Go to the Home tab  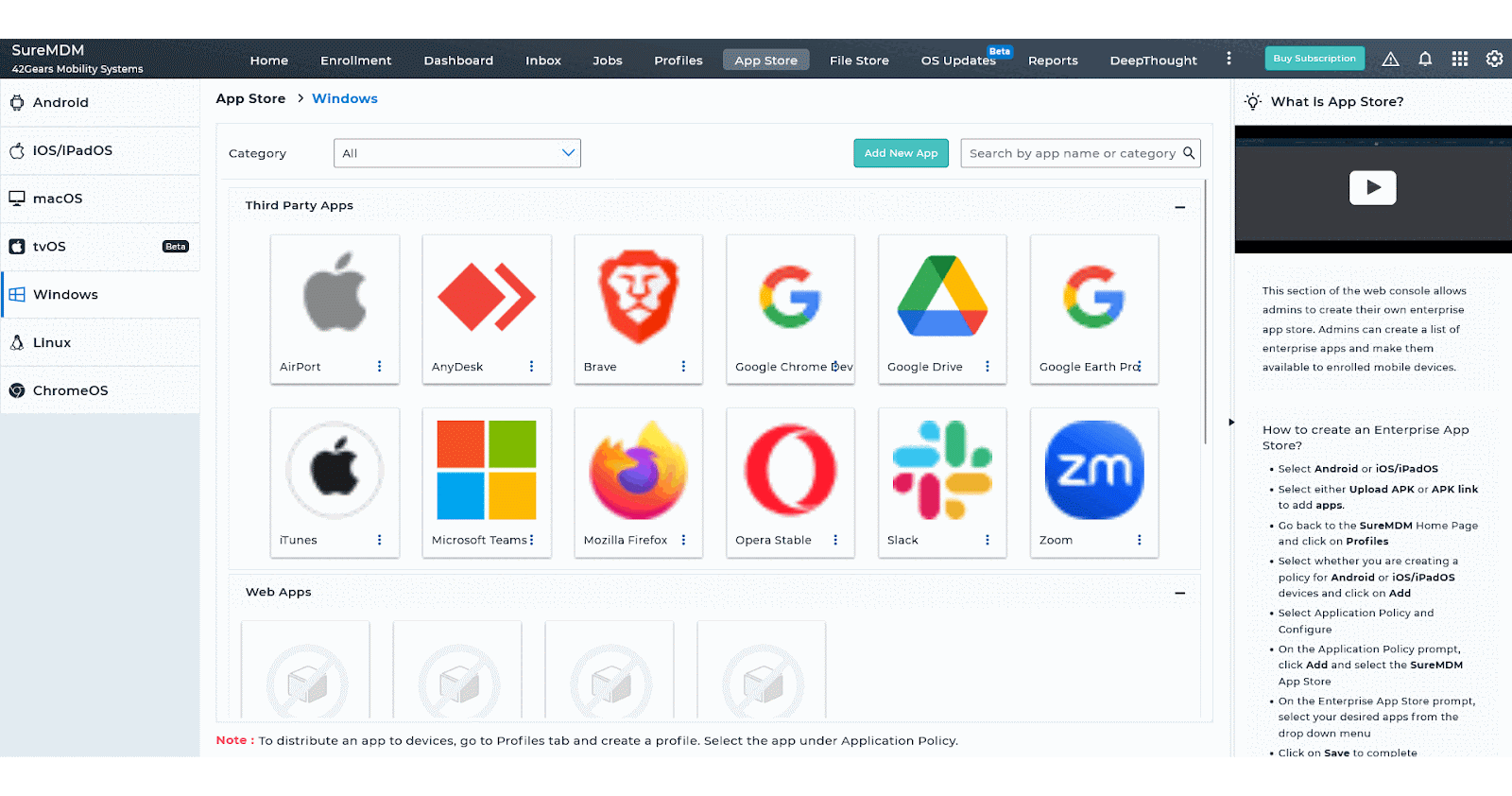pos(269,60)
